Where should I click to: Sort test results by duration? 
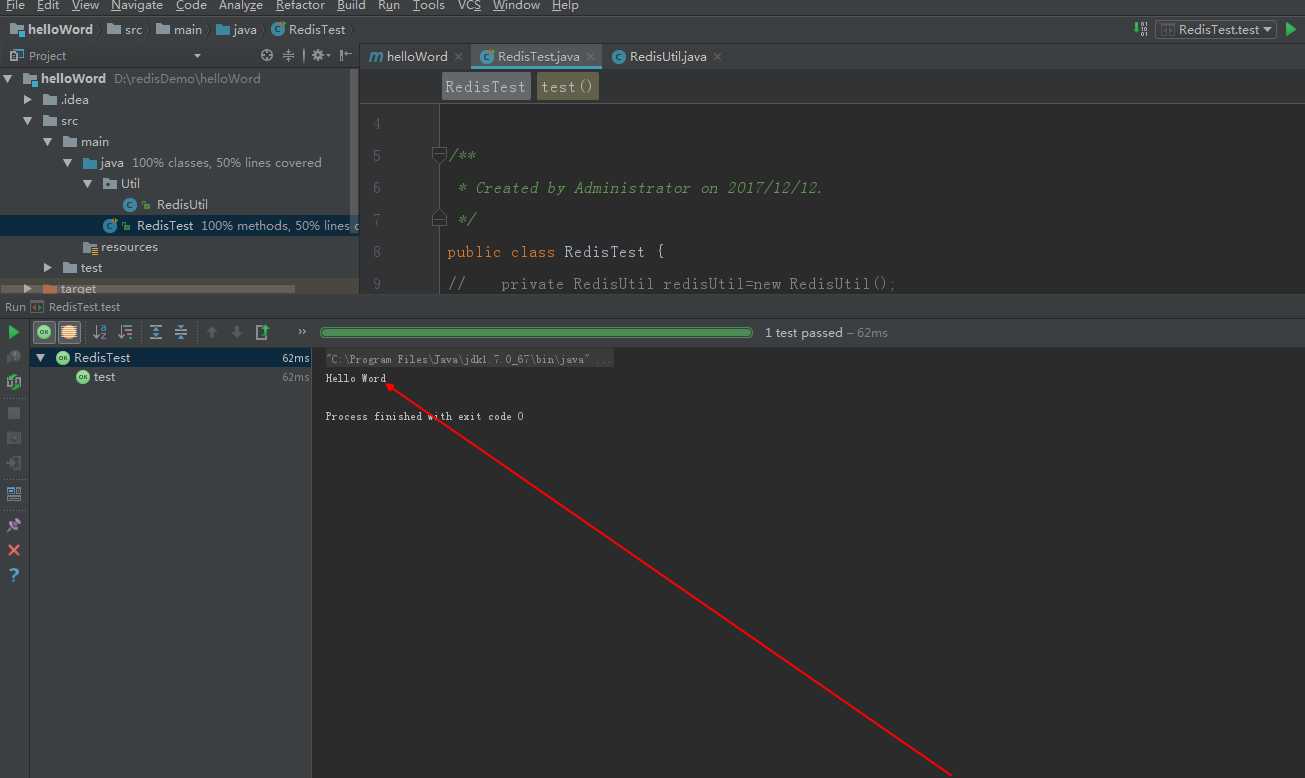tap(125, 332)
